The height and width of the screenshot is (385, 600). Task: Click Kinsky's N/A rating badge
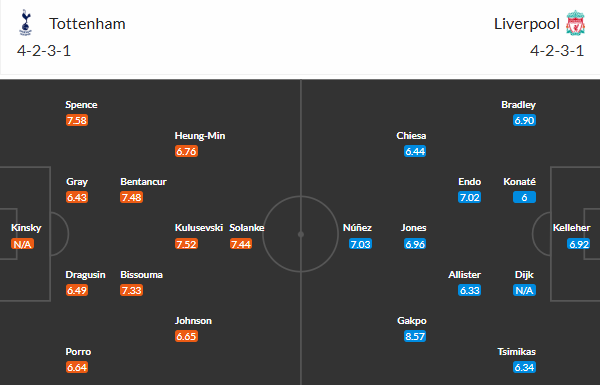pos(22,244)
